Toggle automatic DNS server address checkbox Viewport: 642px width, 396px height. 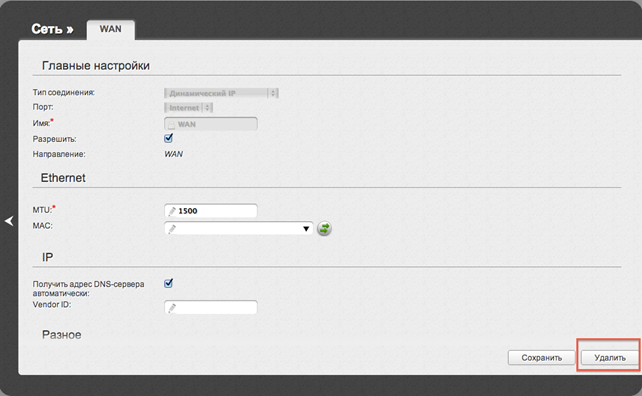tap(168, 283)
